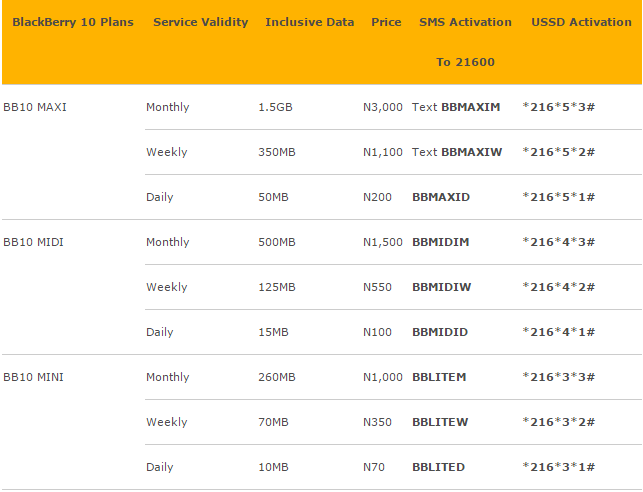Image resolution: width=643 pixels, height=492 pixels.
Task: Click the 'Text BBMAXIW' SMS code
Action: coord(457,152)
